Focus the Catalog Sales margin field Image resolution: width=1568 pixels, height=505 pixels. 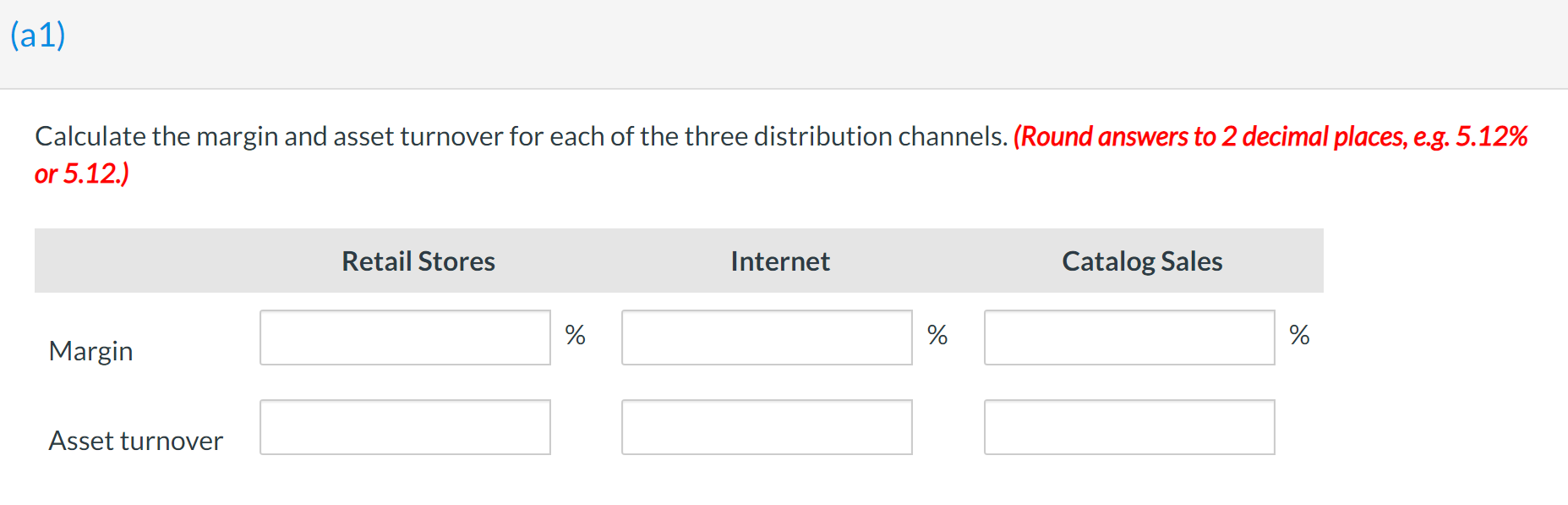pos(1129,338)
